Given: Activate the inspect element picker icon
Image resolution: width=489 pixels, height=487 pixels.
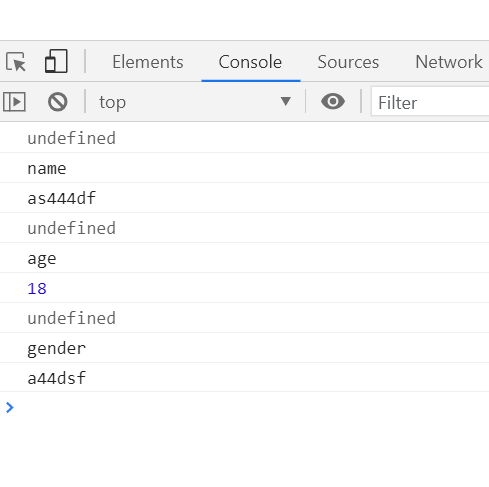Looking at the screenshot, I should click(x=16, y=62).
